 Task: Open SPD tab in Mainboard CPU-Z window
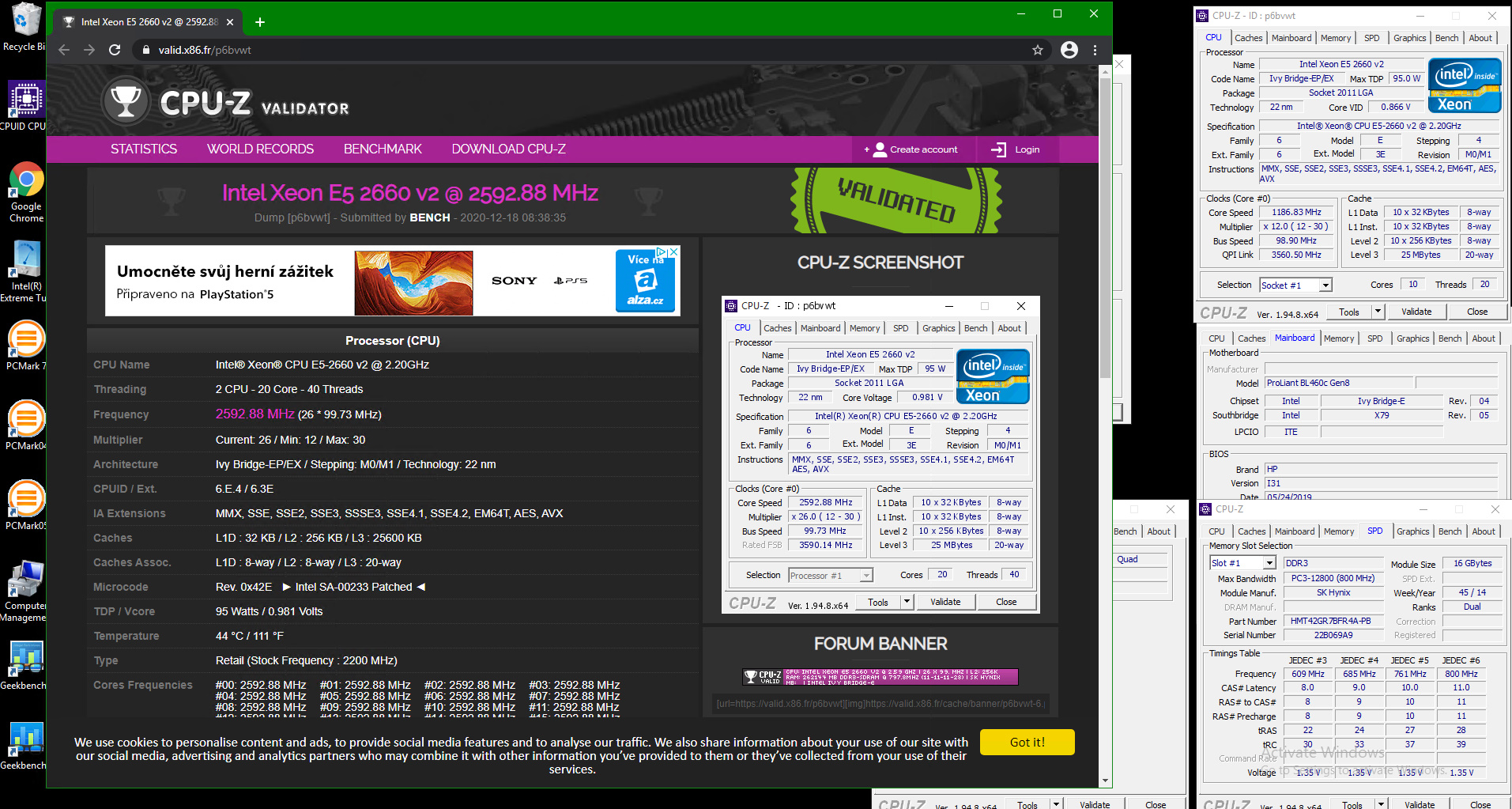[x=1375, y=338]
